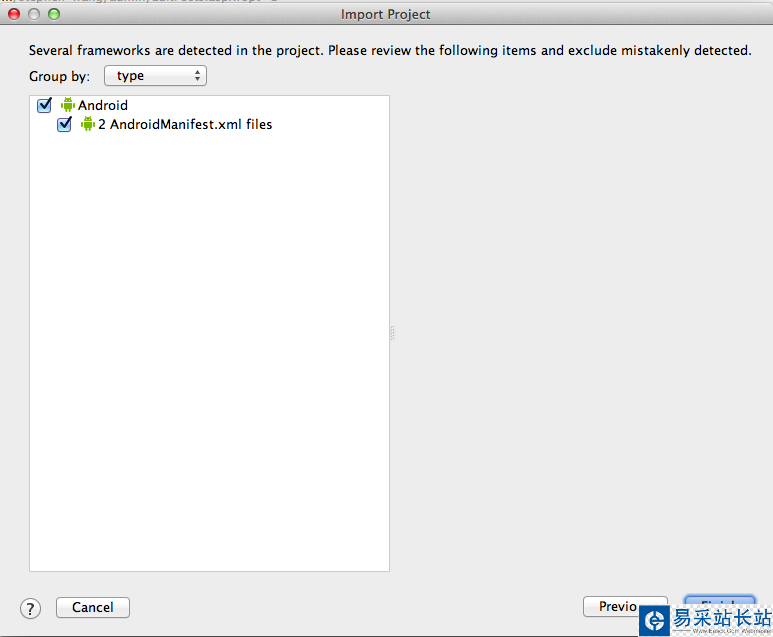This screenshot has width=773, height=637.
Task: Open the Group by type dropdown
Action: tap(155, 76)
